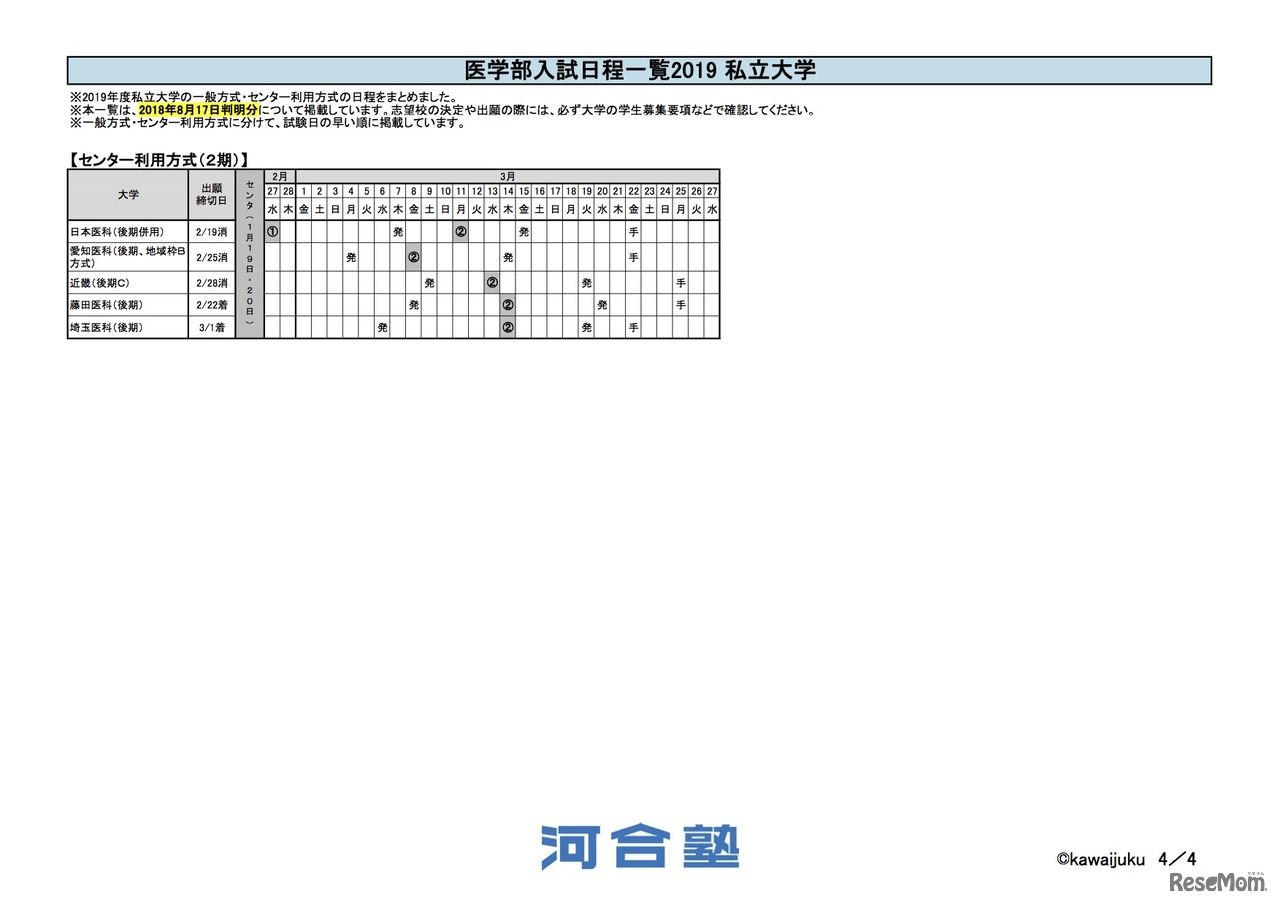Toggle the highlighted 2018年8月17日判明分 text
This screenshot has width=1280, height=905.
click(197, 111)
